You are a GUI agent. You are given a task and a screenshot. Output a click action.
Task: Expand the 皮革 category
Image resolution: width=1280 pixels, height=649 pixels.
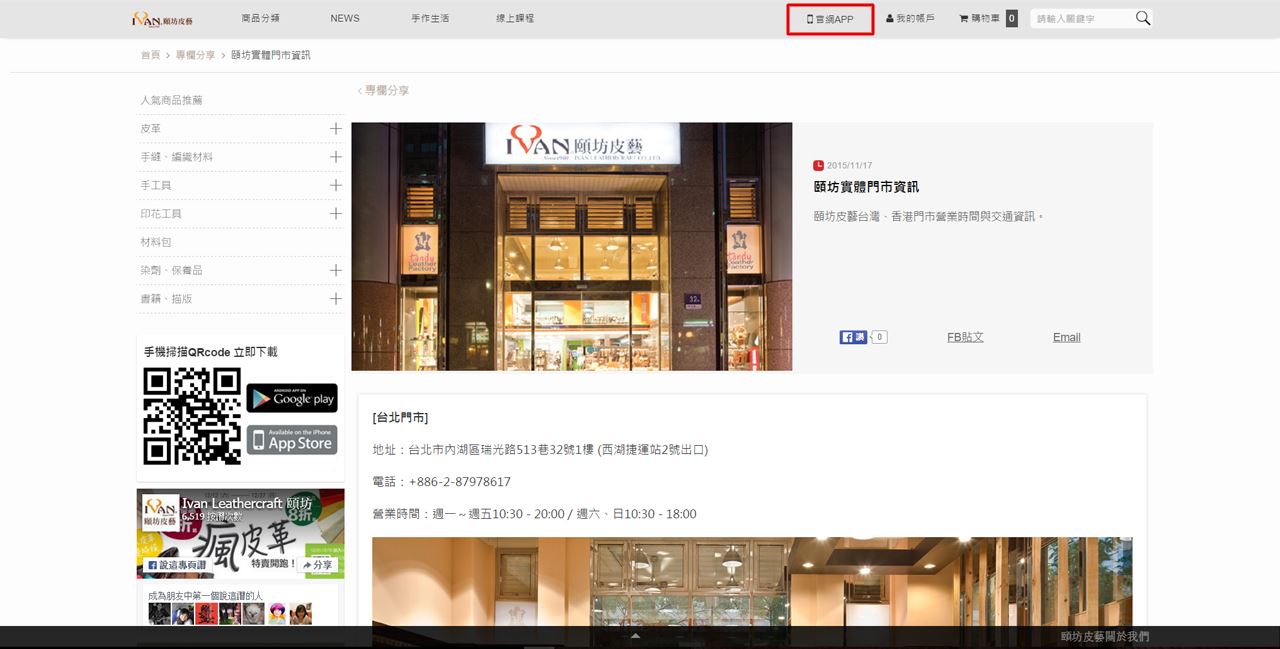[x=335, y=129]
